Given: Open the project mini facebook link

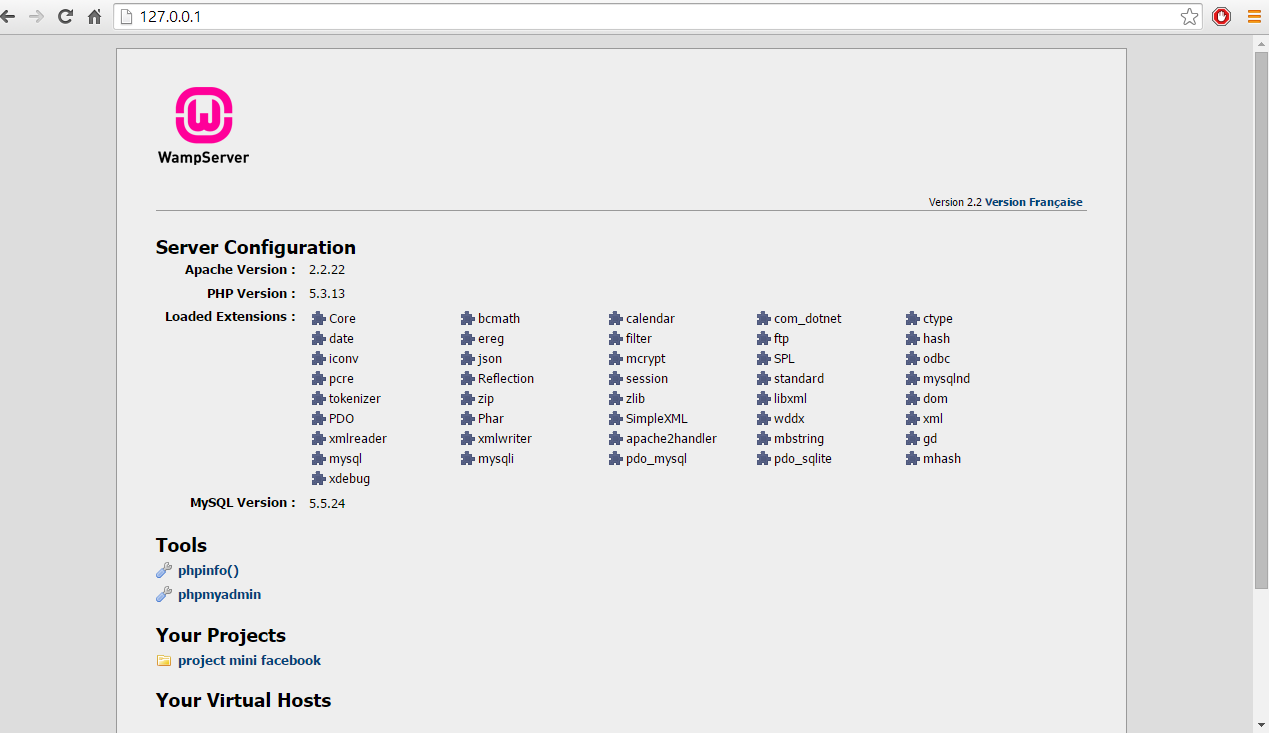Looking at the screenshot, I should click(x=249, y=661).
